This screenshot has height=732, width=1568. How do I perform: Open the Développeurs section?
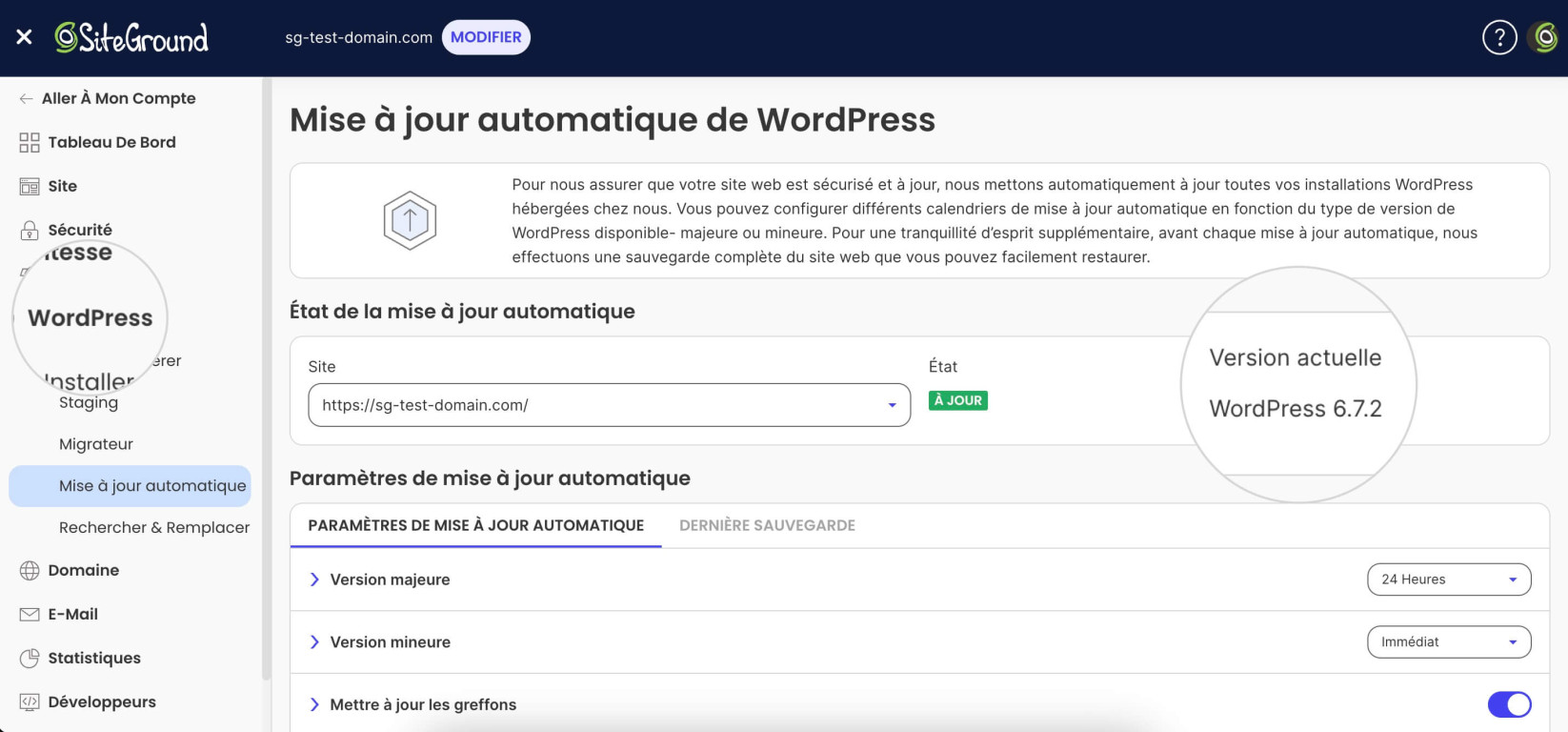pos(102,701)
